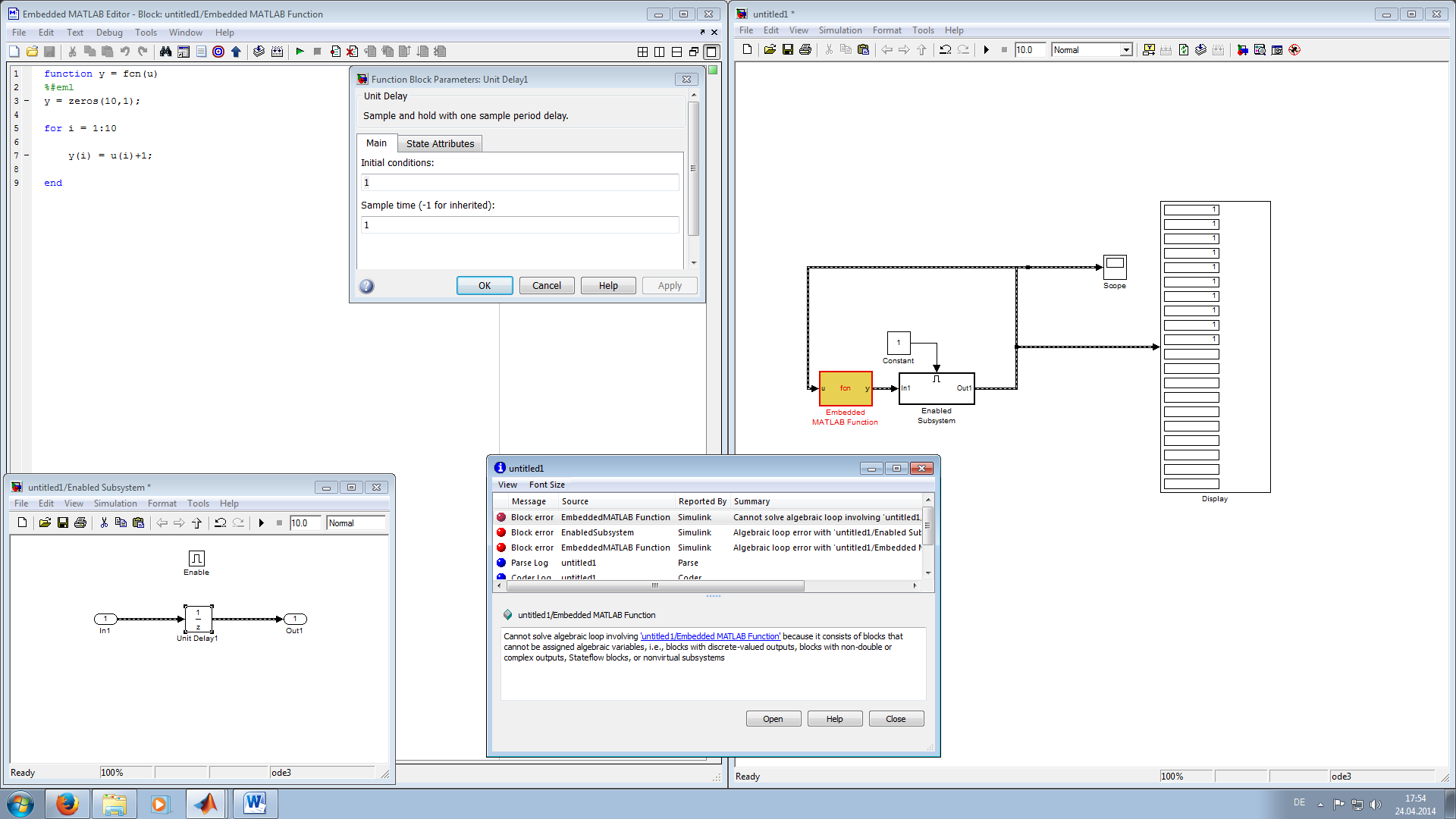Open the Simulation menu in untitled1 window
Image resolution: width=1456 pixels, height=819 pixels.
[x=839, y=30]
